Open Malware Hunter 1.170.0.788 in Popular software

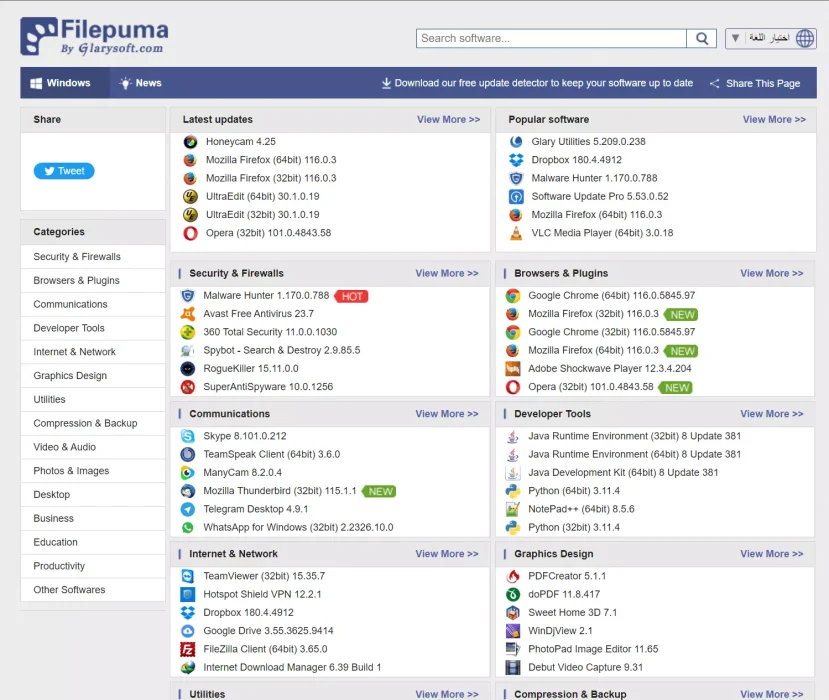click(x=594, y=178)
